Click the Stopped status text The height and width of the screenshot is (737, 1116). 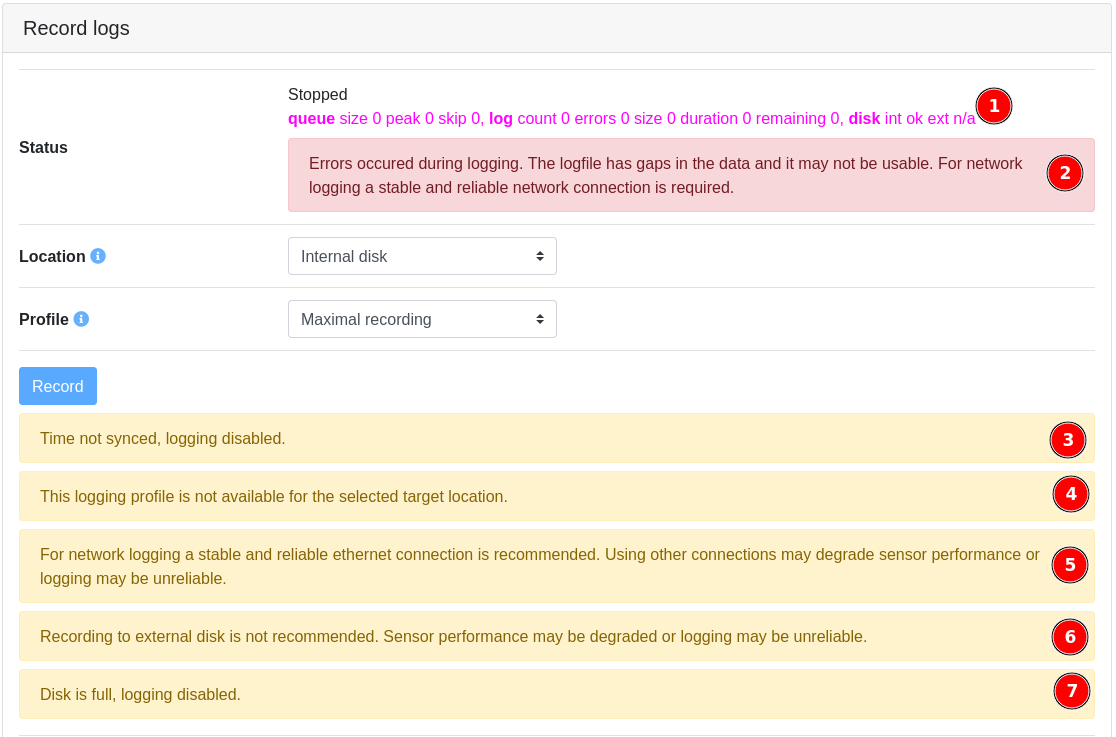pyautogui.click(x=318, y=95)
